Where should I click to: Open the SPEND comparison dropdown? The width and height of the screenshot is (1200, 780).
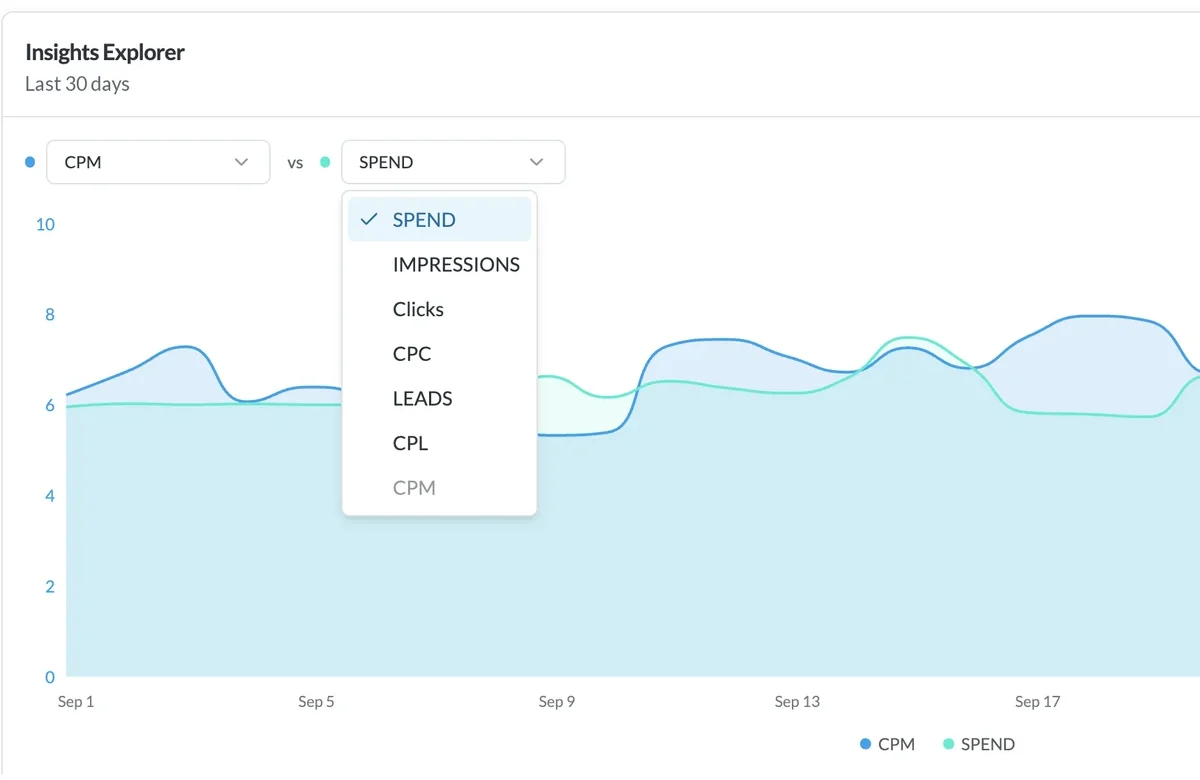(453, 162)
